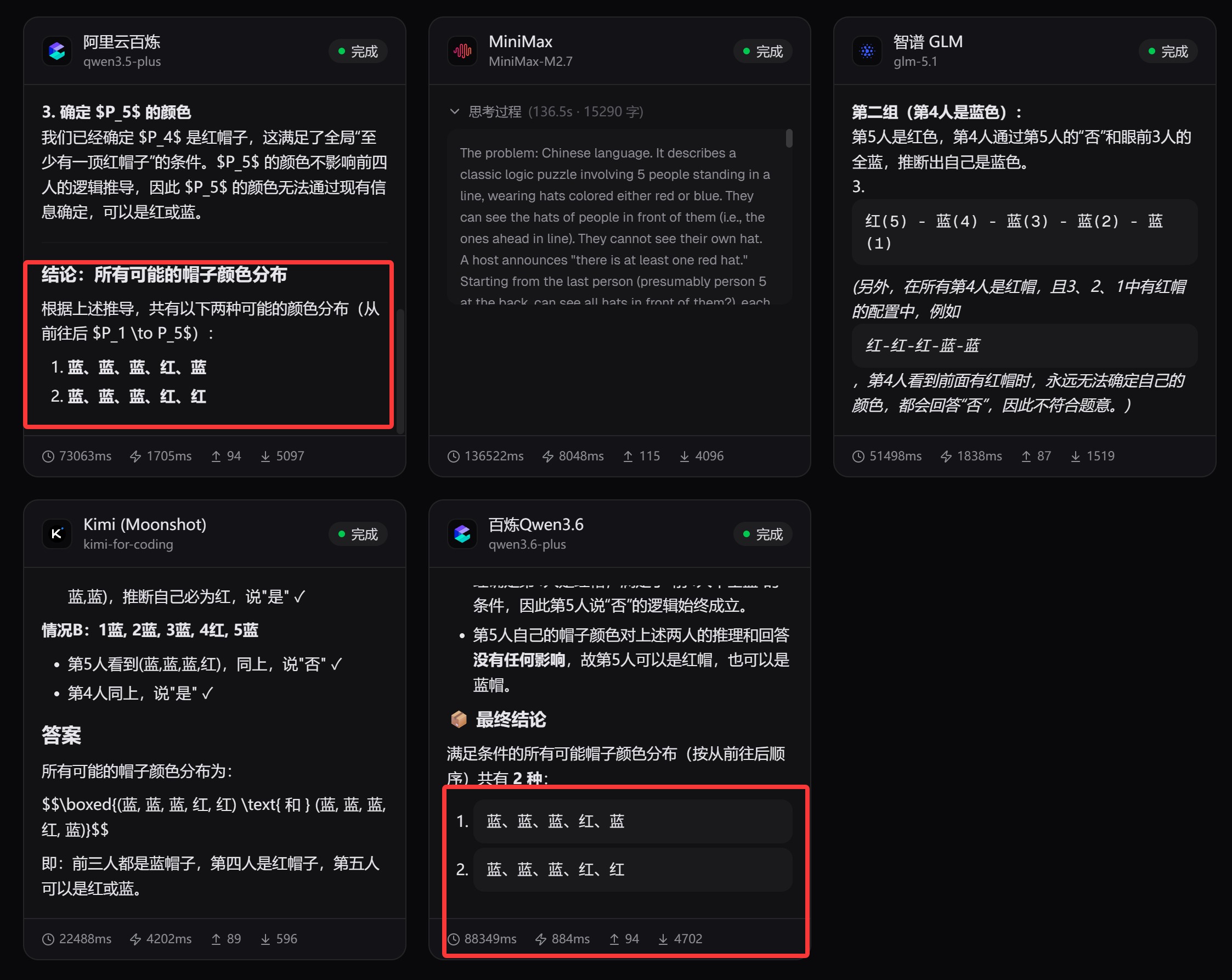Click lightning icon beside 884ms
Viewport: 1232px width, 980px height.
(540, 939)
